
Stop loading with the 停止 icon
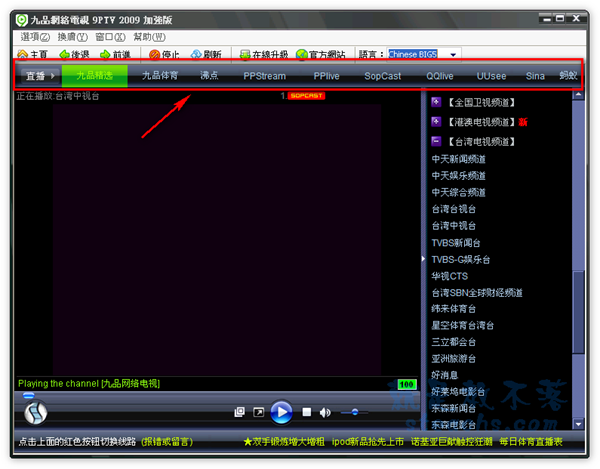[154, 54]
